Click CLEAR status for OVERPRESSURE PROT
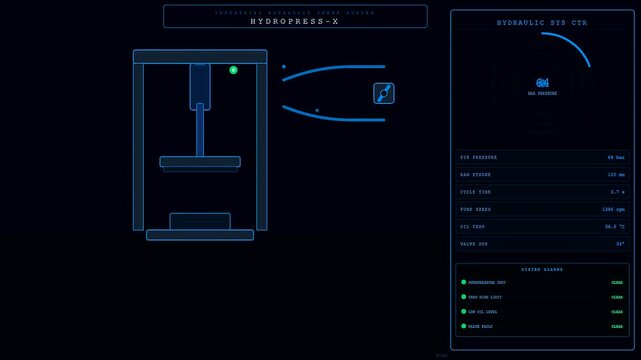The height and width of the screenshot is (360, 641). click(x=617, y=283)
